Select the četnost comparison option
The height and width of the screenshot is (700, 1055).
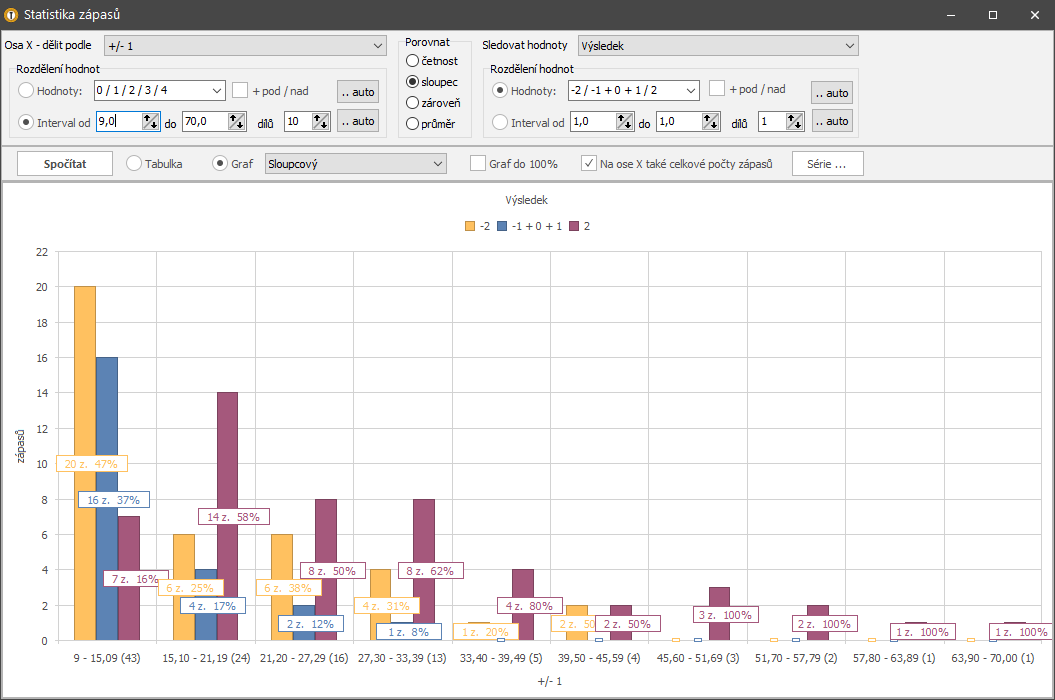tap(412, 61)
